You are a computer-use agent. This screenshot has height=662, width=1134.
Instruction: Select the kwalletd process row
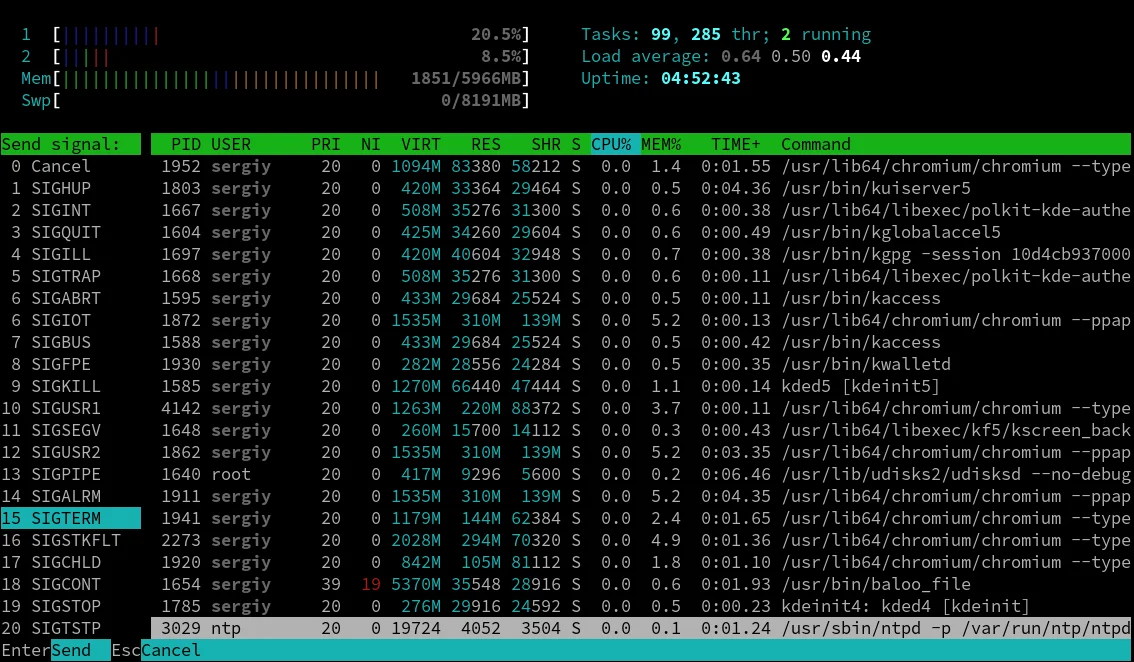point(640,364)
